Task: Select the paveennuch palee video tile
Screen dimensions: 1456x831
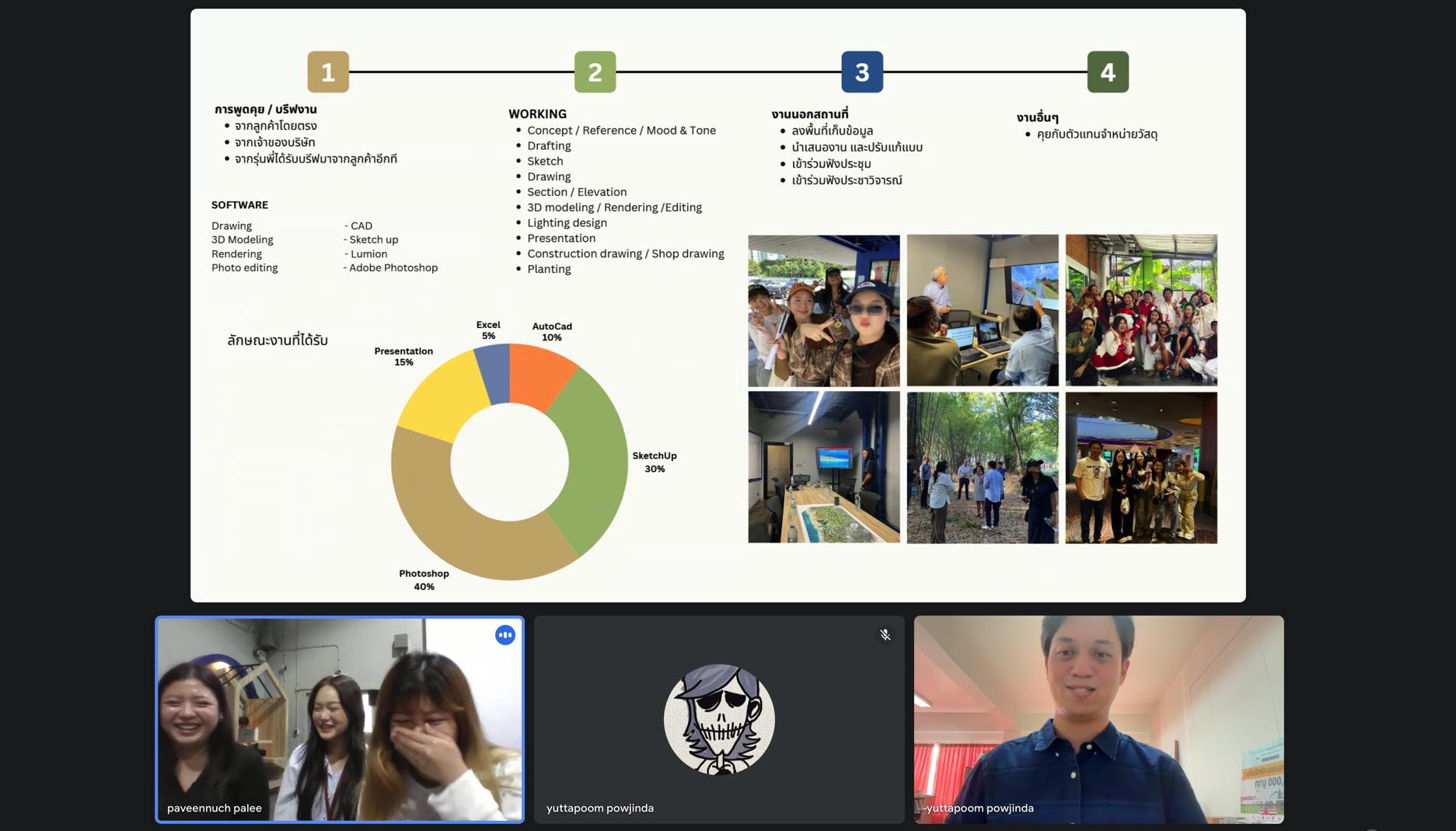Action: click(x=340, y=719)
